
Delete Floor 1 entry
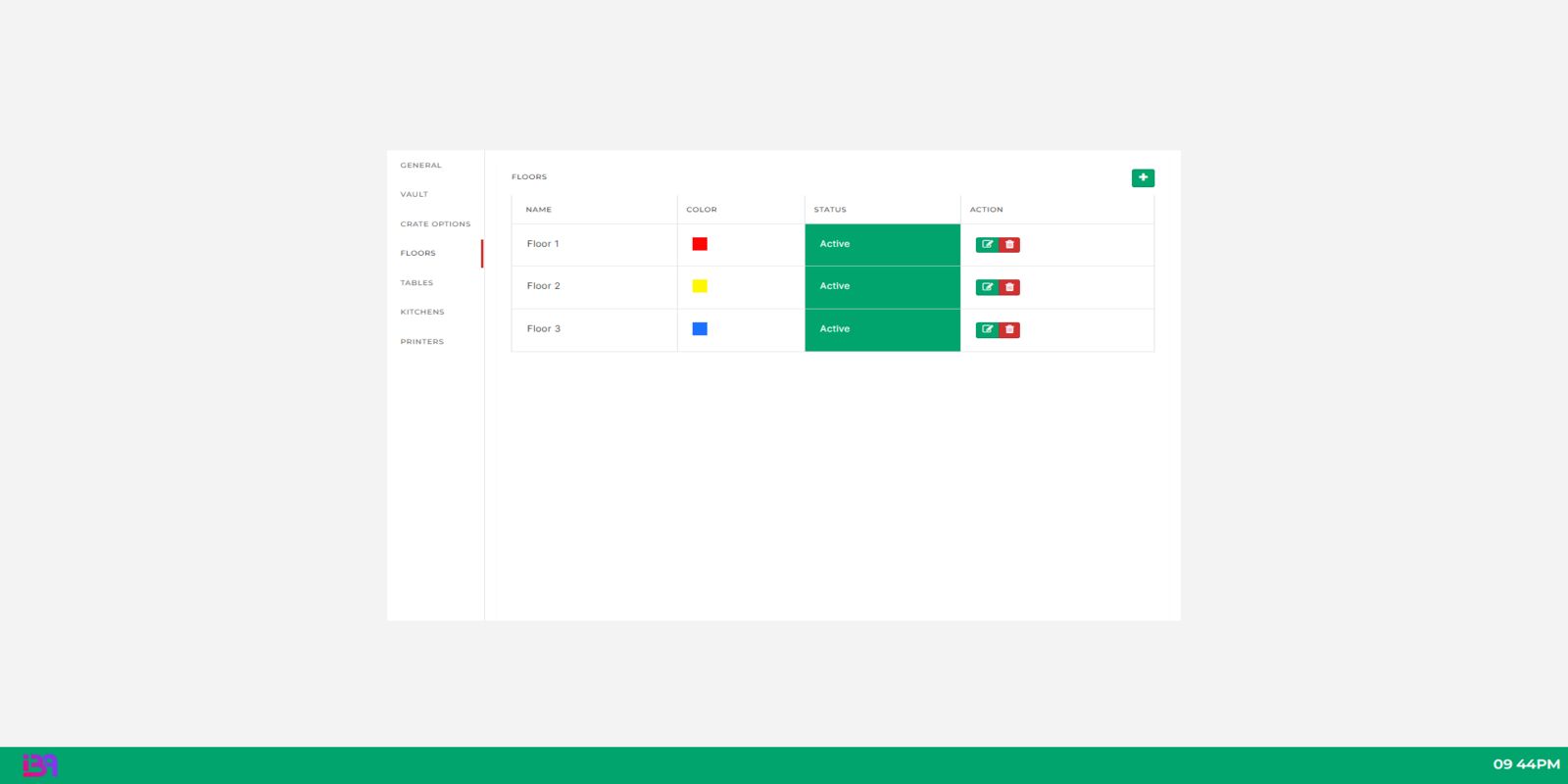[x=1009, y=245]
